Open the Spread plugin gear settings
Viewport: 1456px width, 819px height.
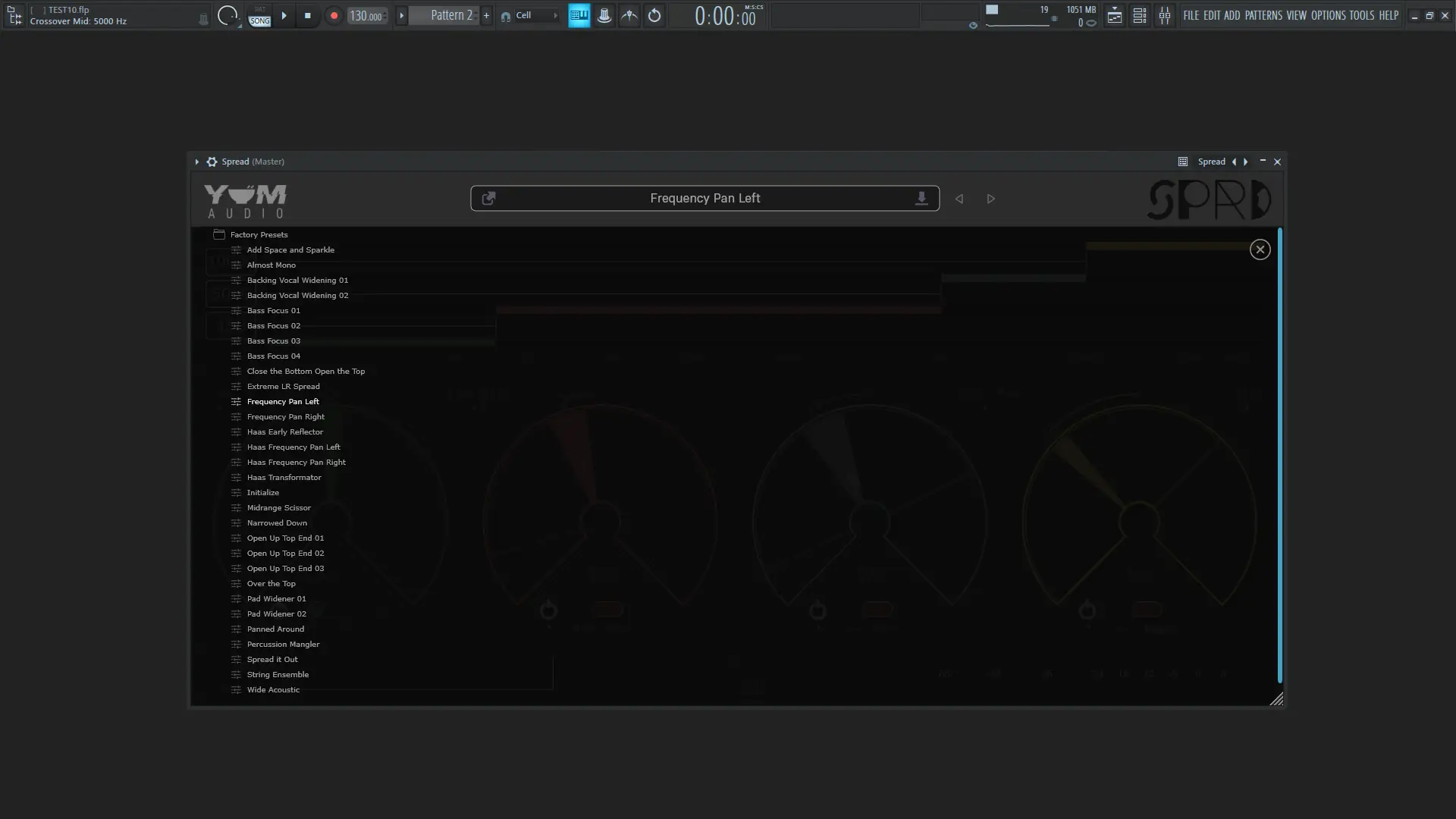click(x=212, y=162)
